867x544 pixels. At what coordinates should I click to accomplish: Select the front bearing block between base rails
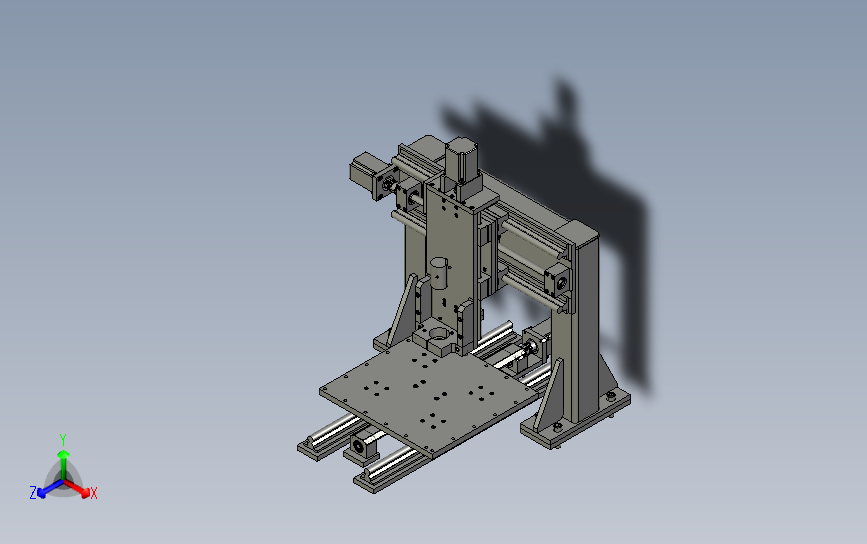(x=362, y=447)
